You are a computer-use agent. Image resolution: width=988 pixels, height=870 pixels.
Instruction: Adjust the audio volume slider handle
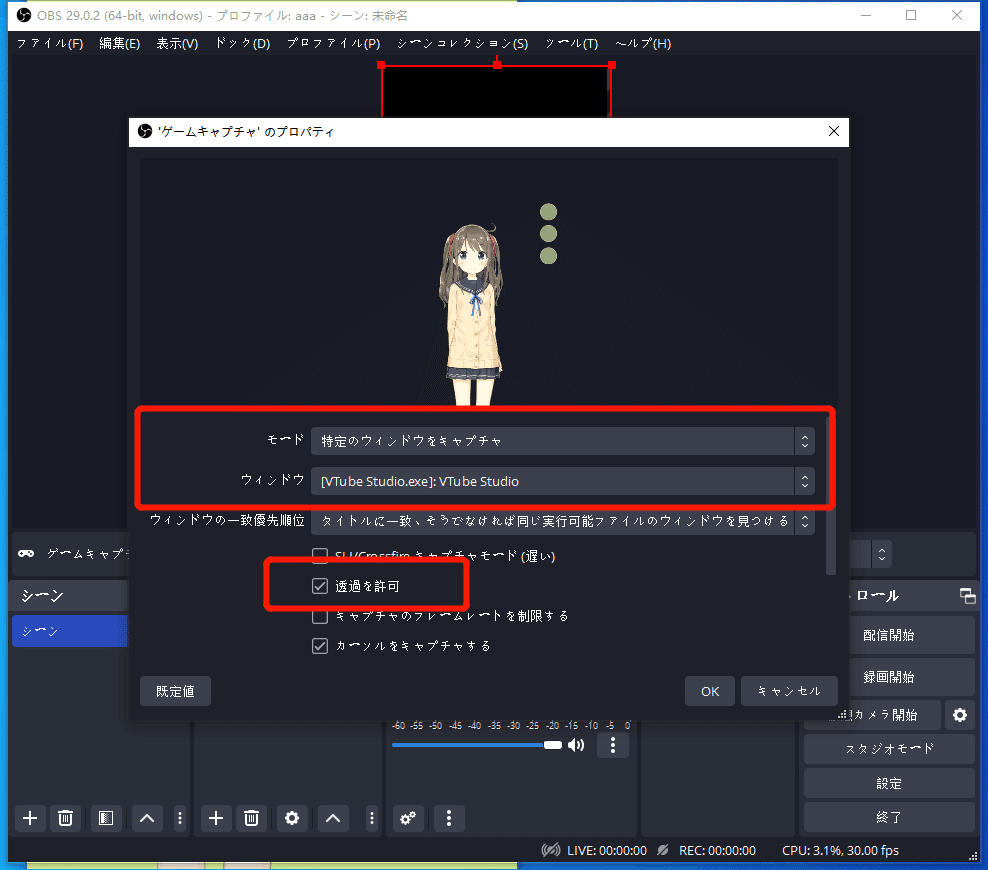(553, 745)
